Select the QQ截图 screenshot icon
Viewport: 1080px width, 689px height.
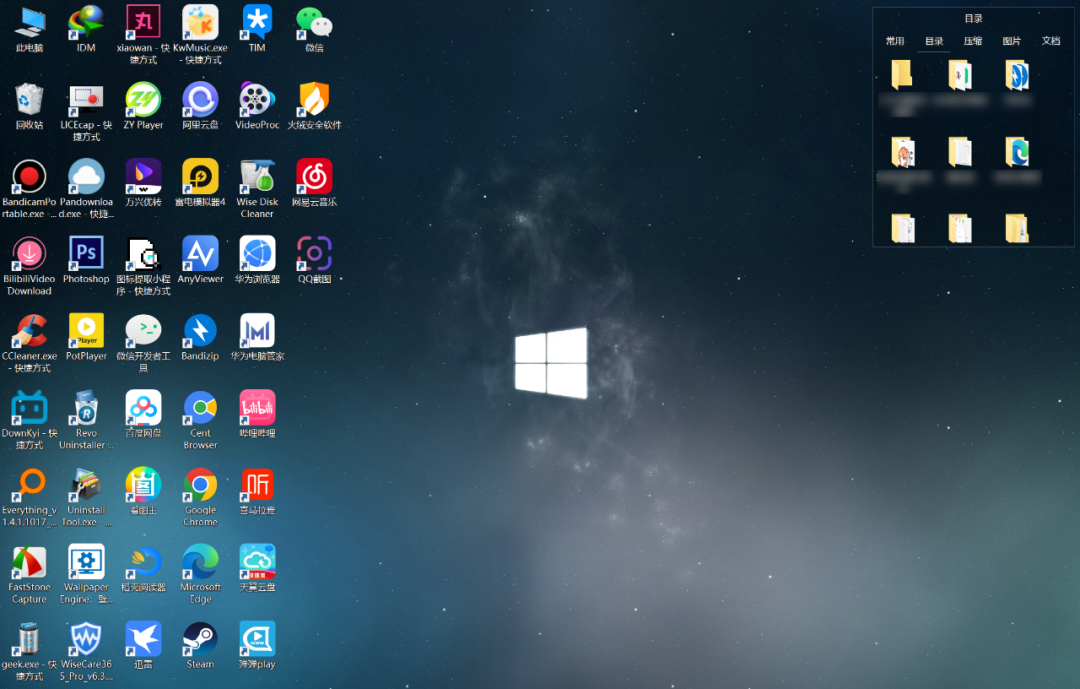[x=314, y=255]
